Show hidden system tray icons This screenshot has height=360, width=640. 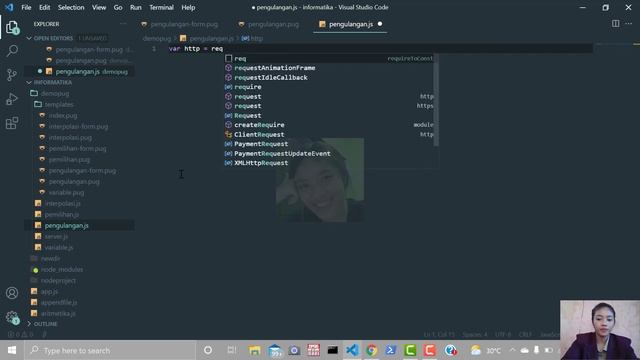click(x=512, y=350)
